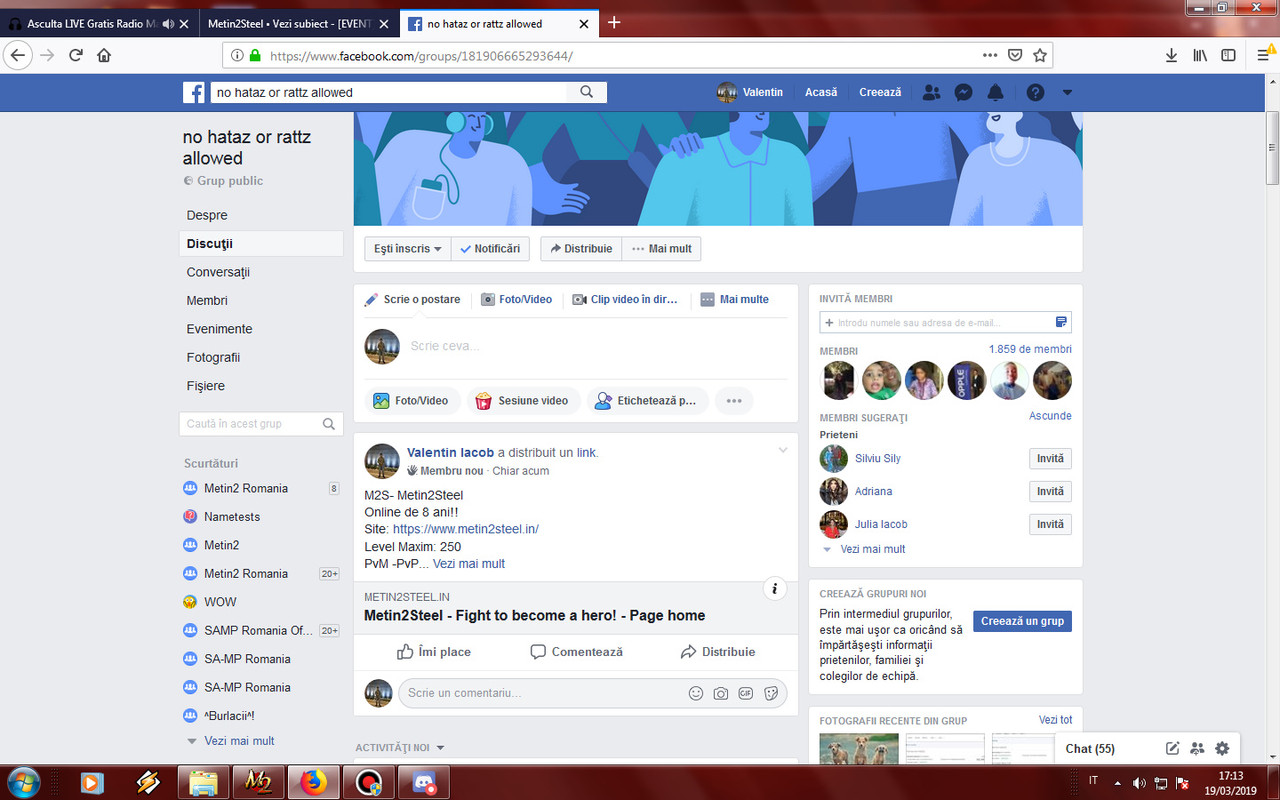Screen dimensions: 1280x800
Task: Like the post with Îmi place
Action: [434, 652]
